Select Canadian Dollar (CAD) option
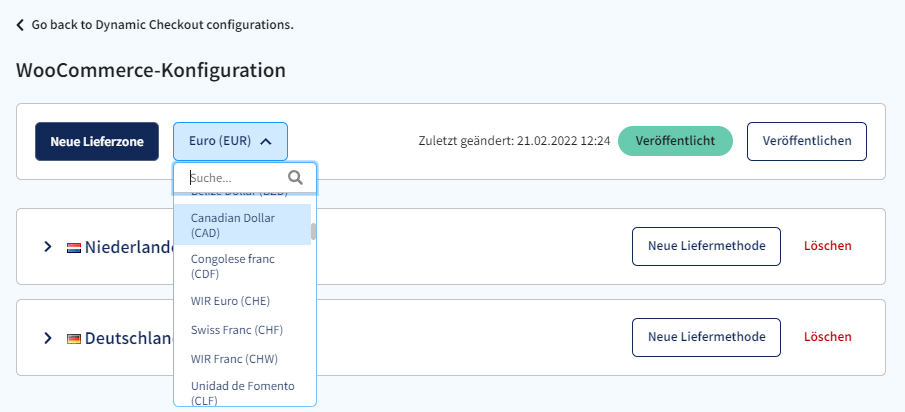 coord(242,226)
